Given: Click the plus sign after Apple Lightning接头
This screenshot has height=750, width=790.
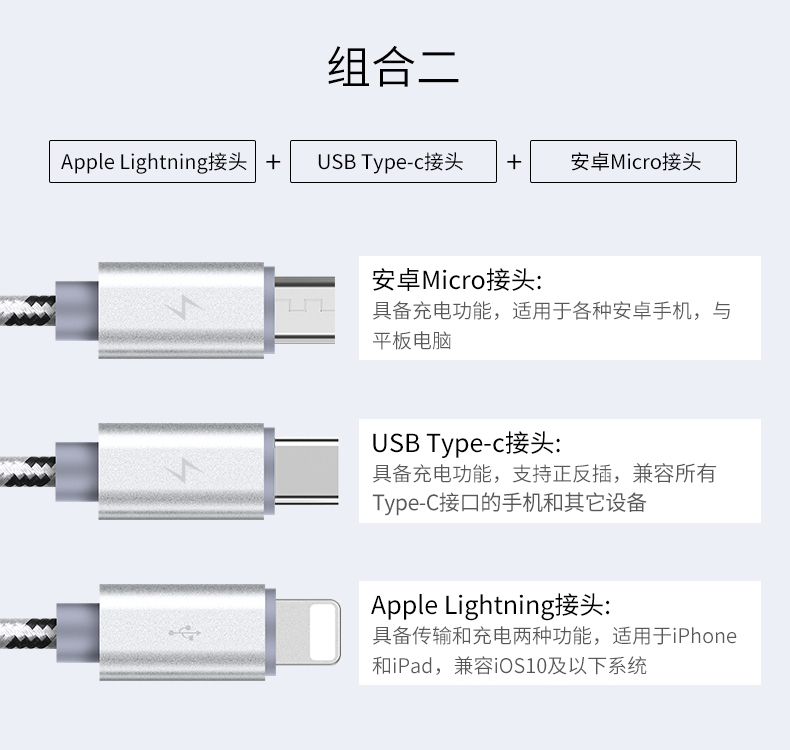Looking at the screenshot, I should (x=273, y=162).
